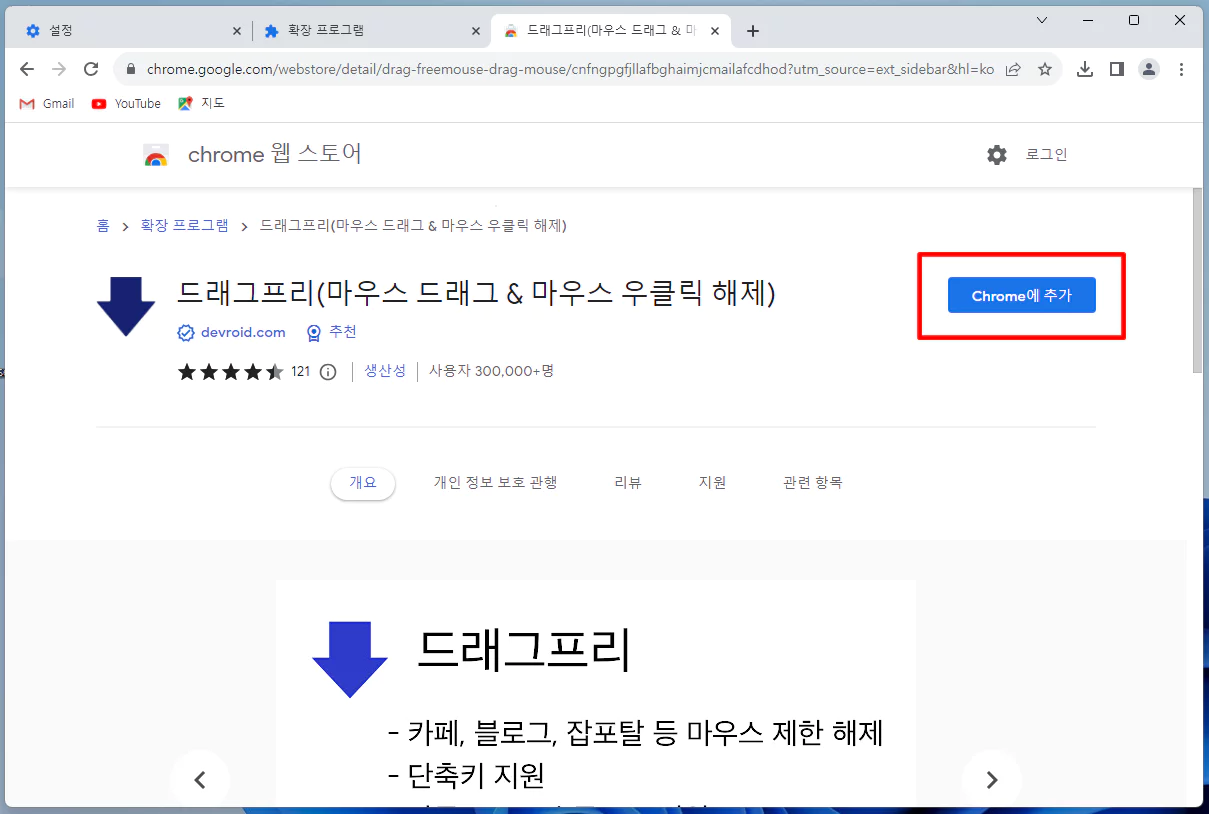Toggle the side panel icon
This screenshot has width=1209, height=814.
tap(1117, 69)
